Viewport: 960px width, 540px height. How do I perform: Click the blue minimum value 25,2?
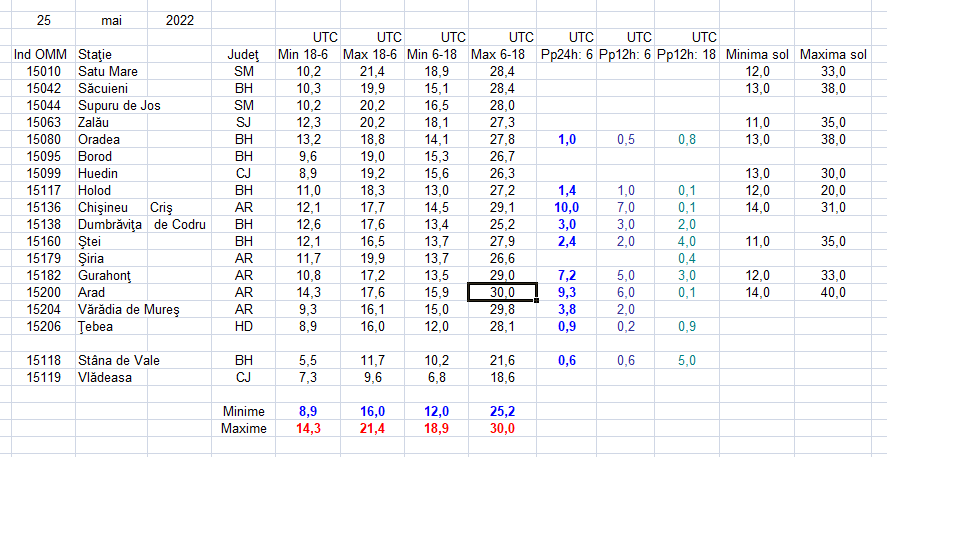(502, 411)
